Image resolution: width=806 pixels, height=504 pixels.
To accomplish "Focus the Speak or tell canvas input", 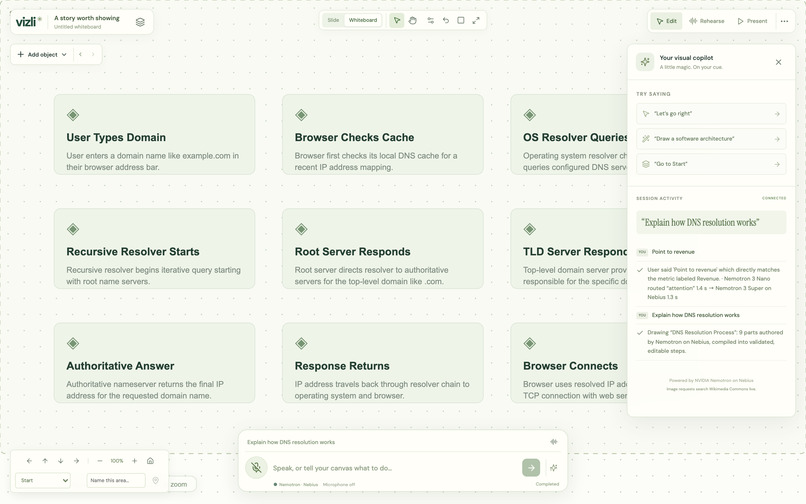I will tap(395, 468).
